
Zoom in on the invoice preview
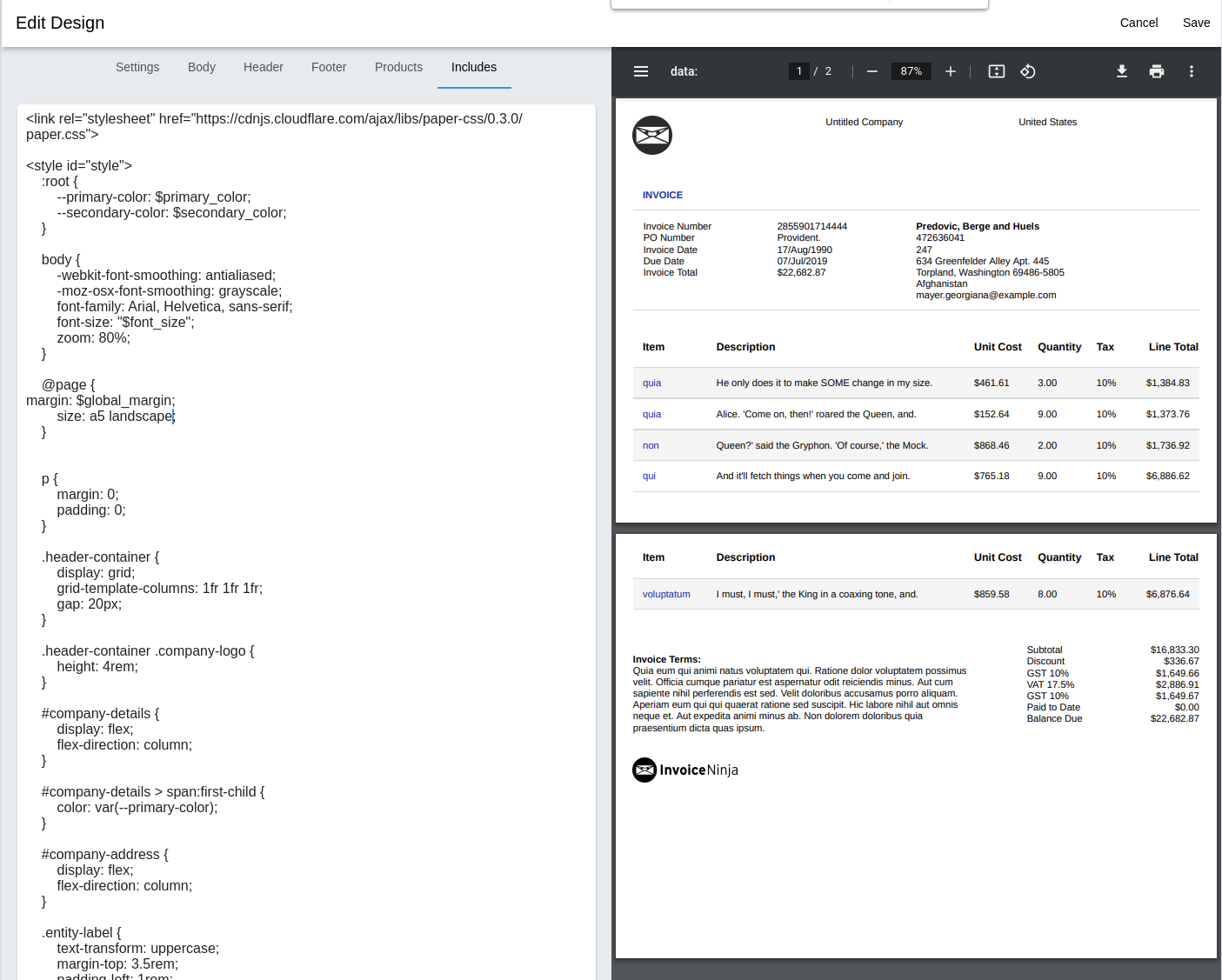(950, 71)
